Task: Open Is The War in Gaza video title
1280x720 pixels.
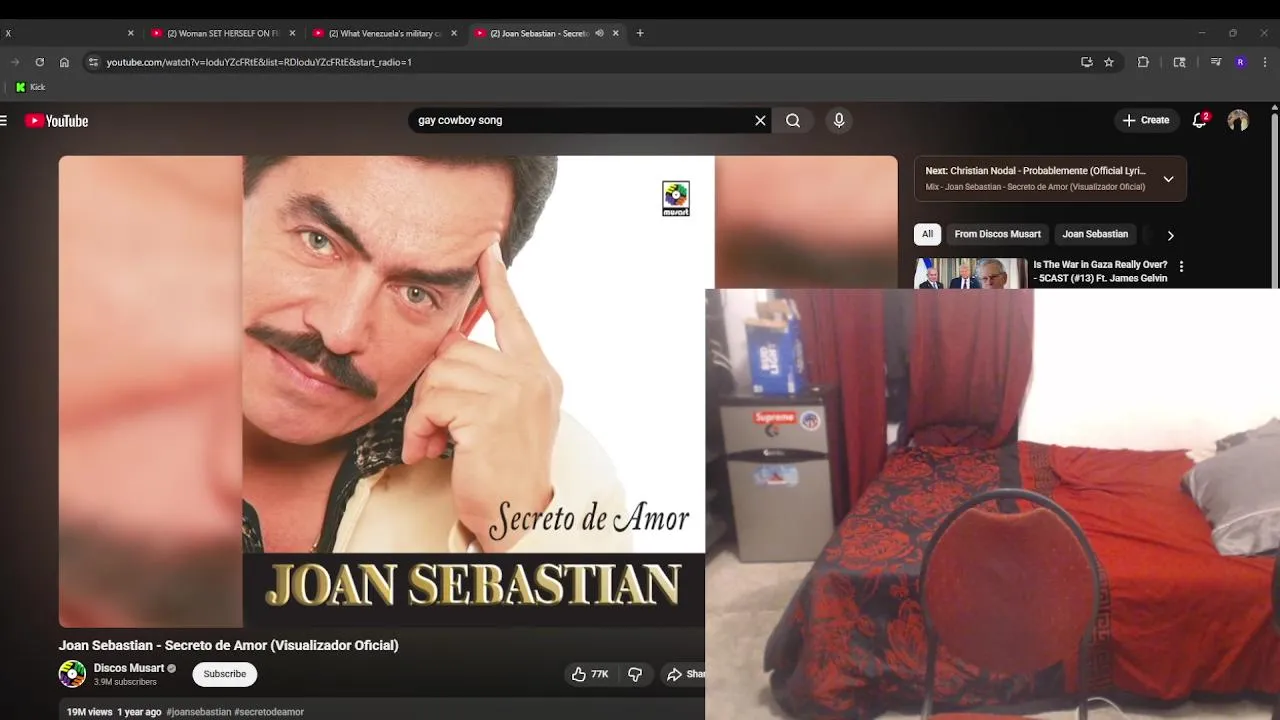Action: click(1100, 271)
